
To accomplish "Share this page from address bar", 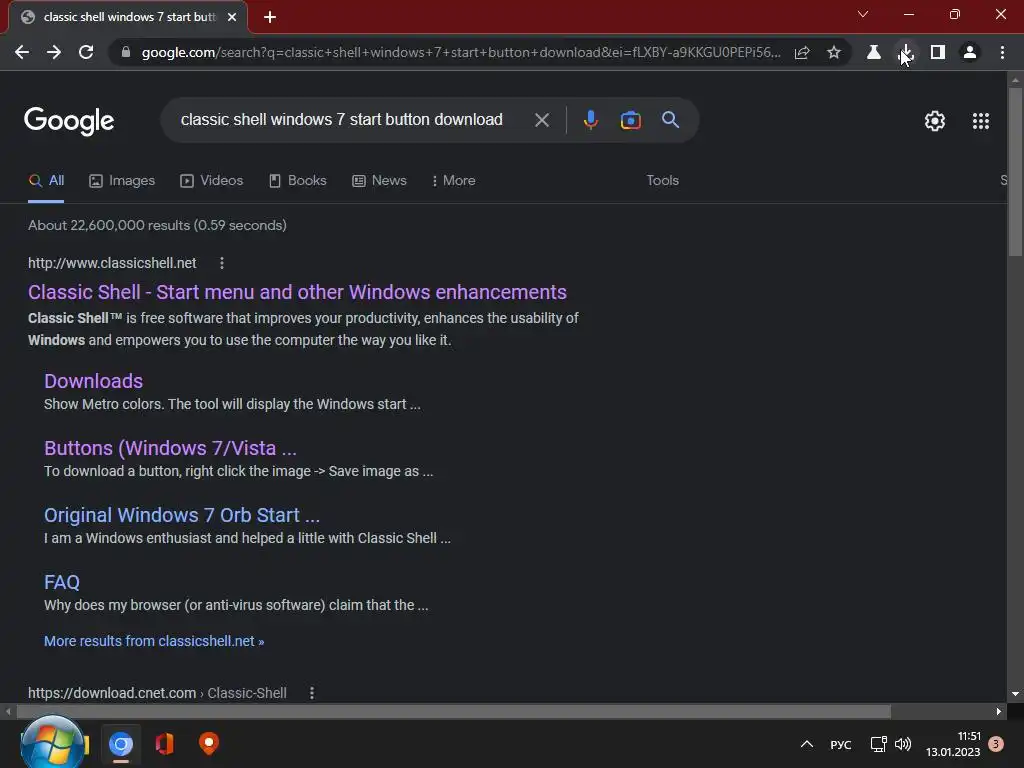I will (x=802, y=52).
